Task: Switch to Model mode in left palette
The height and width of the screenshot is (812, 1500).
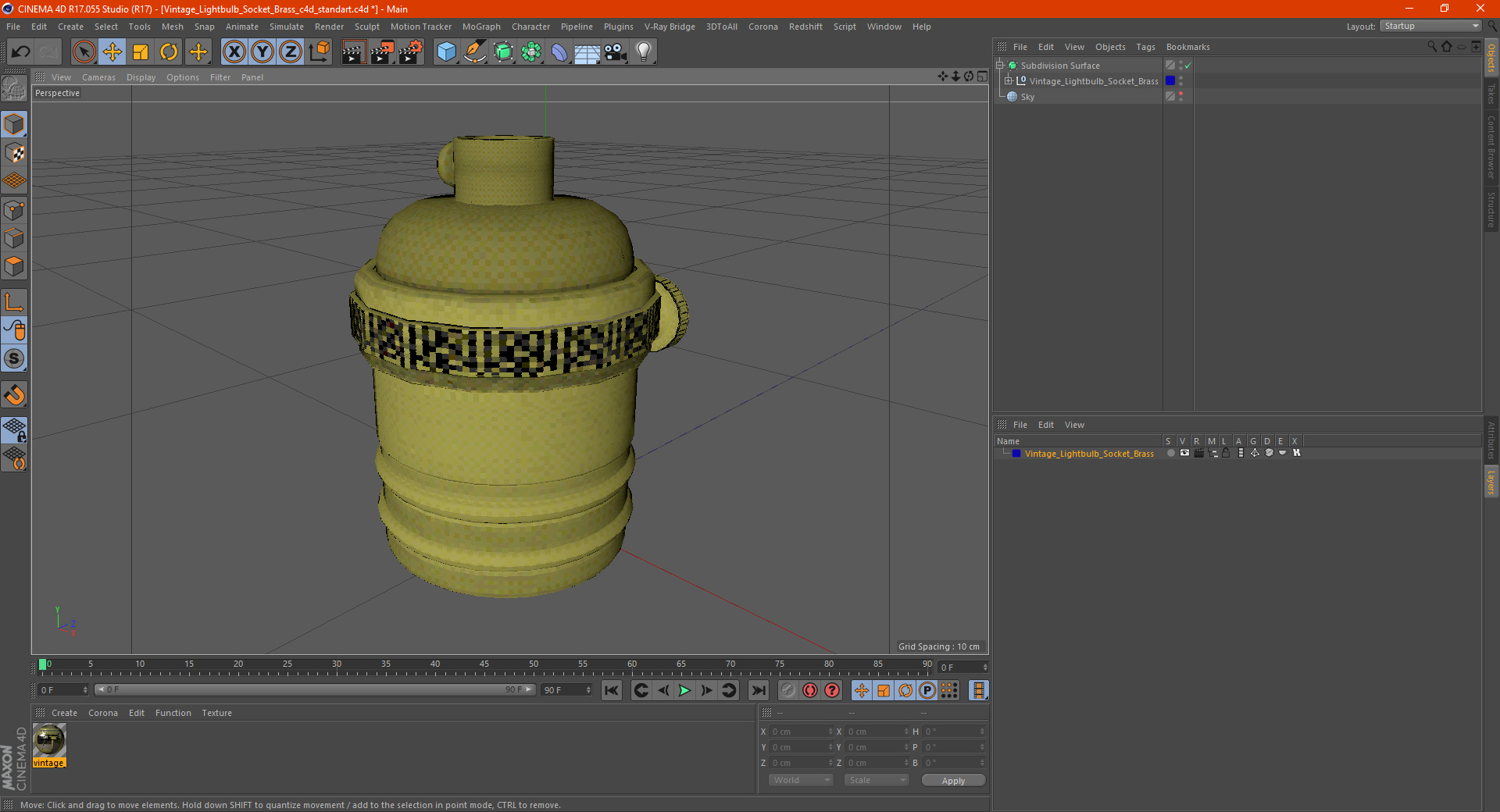Action: point(14,125)
